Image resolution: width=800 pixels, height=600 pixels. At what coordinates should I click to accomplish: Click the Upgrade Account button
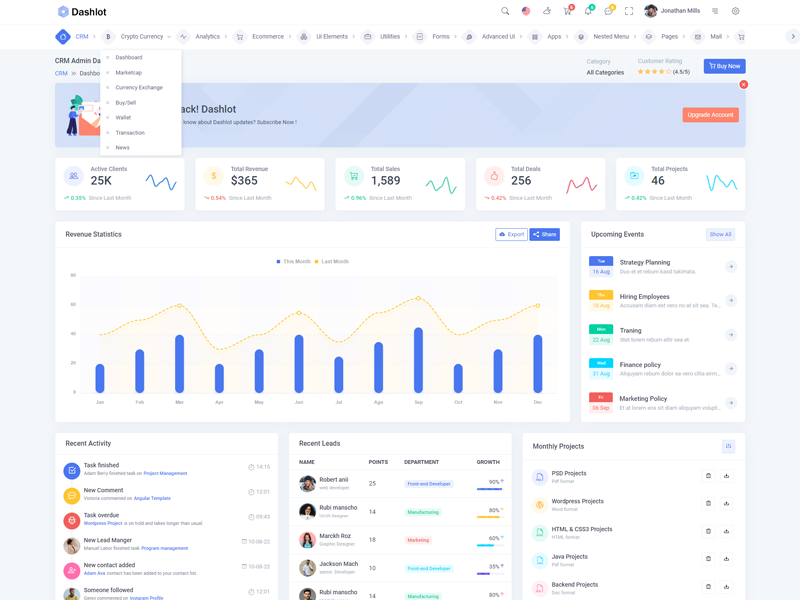click(x=710, y=115)
